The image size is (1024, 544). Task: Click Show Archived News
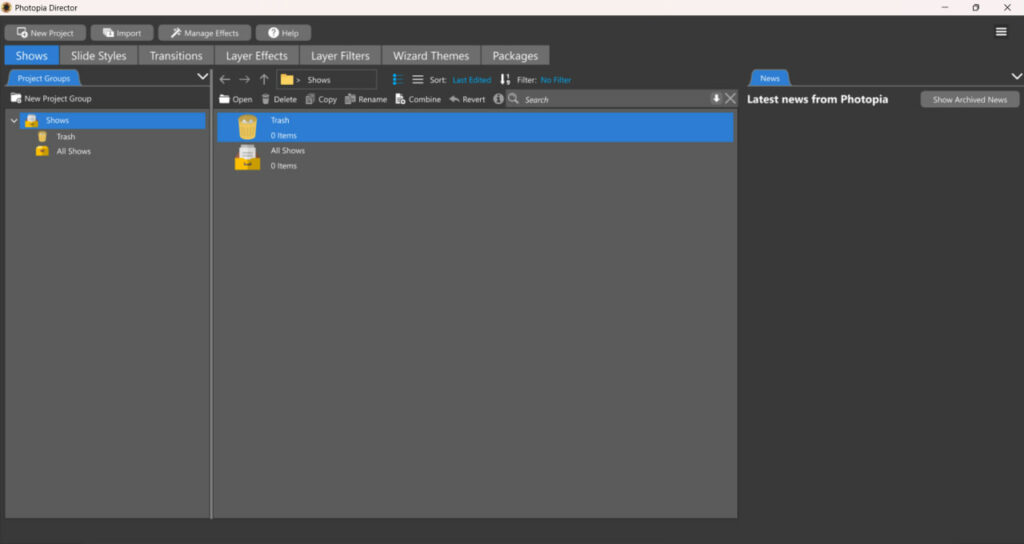969,99
